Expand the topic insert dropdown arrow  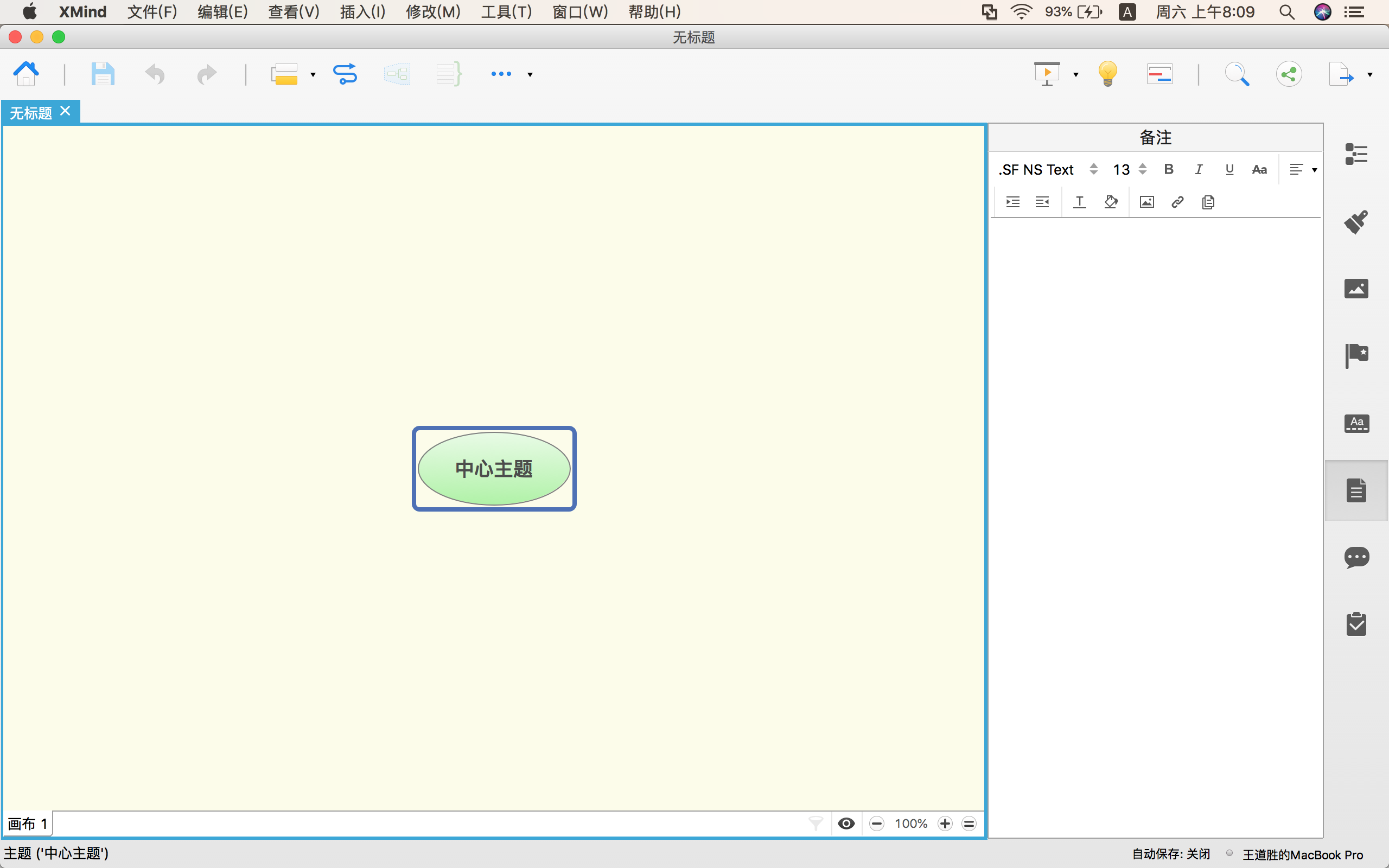(x=313, y=75)
